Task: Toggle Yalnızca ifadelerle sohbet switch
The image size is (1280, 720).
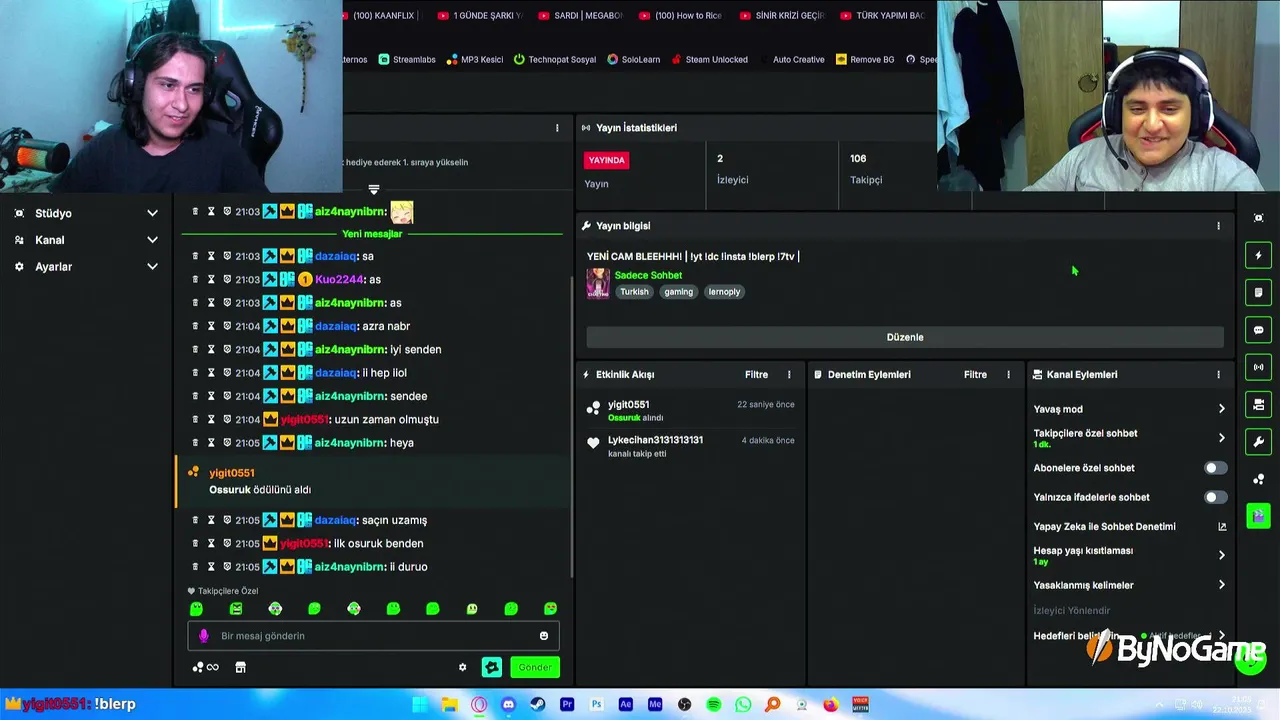Action: click(x=1214, y=497)
